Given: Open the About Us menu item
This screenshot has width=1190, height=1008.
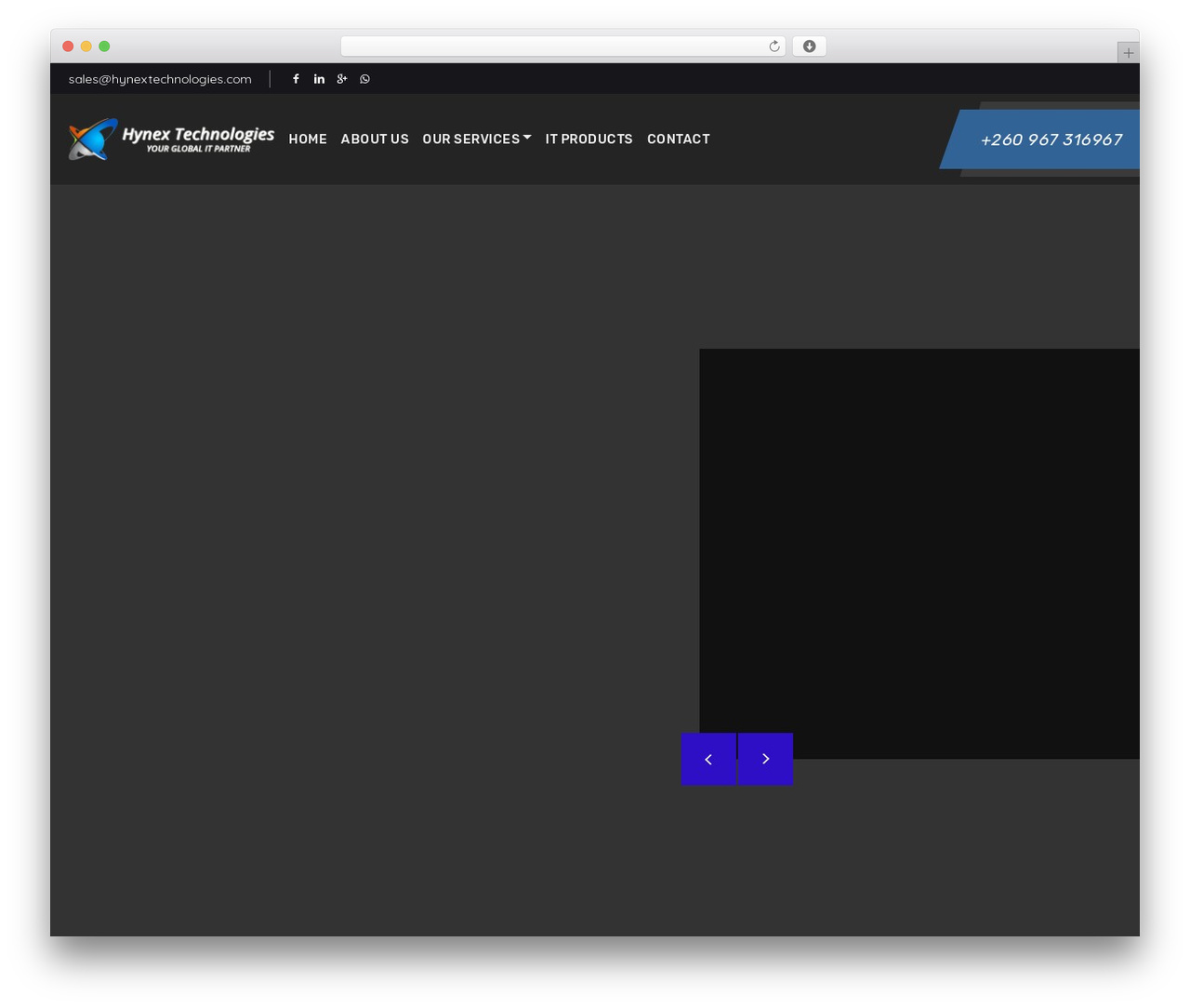Looking at the screenshot, I should tap(375, 139).
